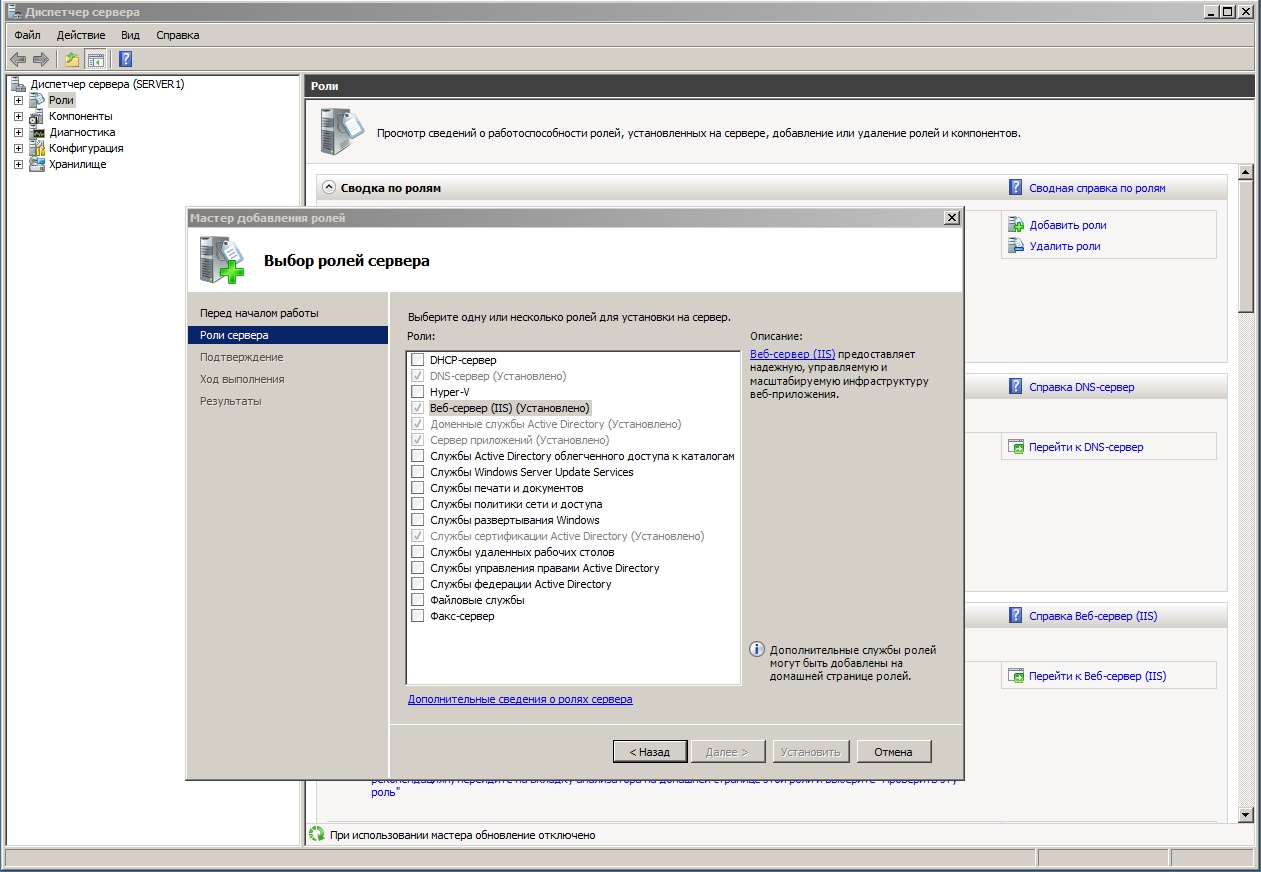Expand the Диагностика tree node
The height and width of the screenshot is (872, 1261).
coord(18,132)
